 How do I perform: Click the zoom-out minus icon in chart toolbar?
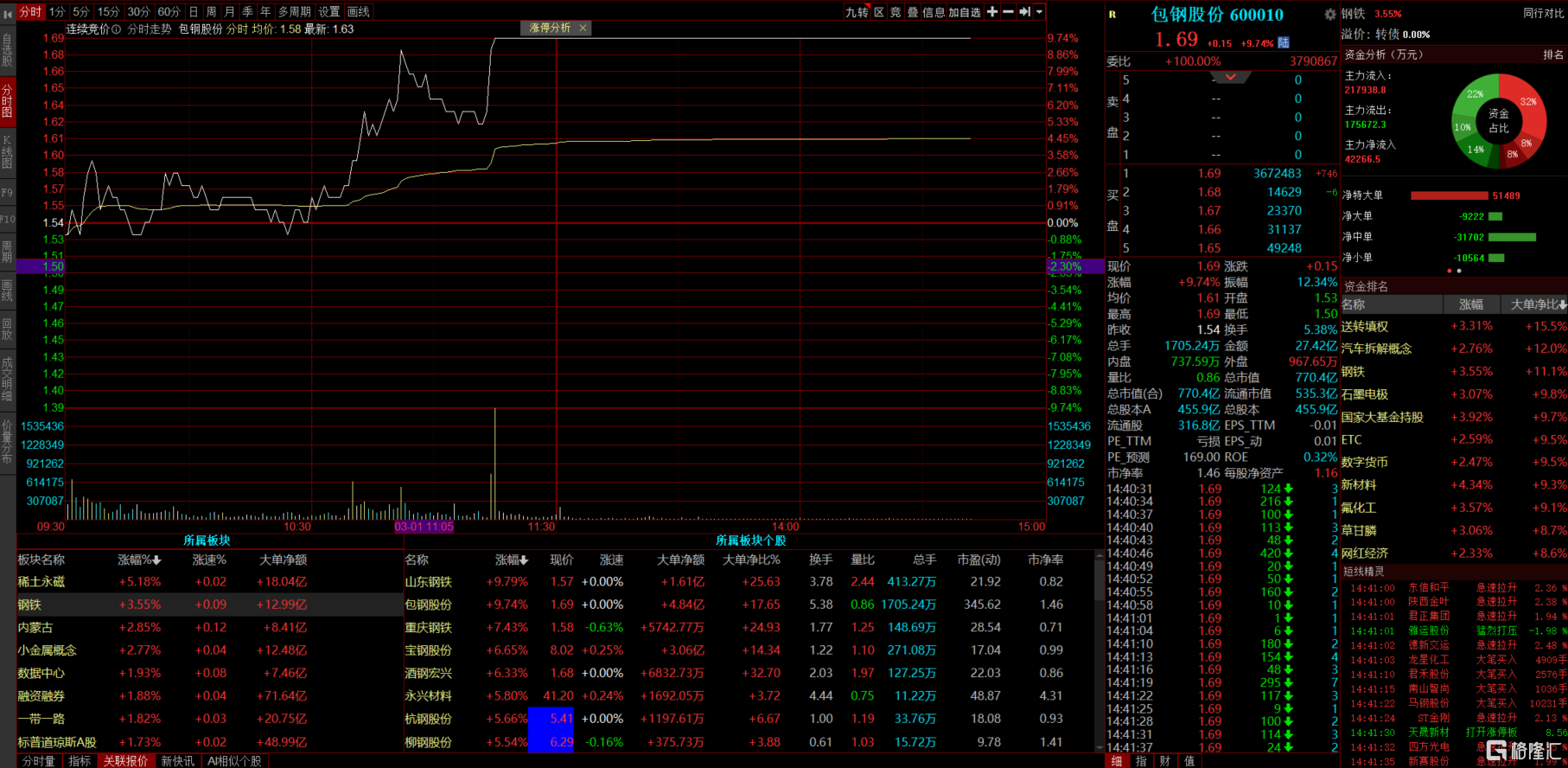click(x=1008, y=11)
